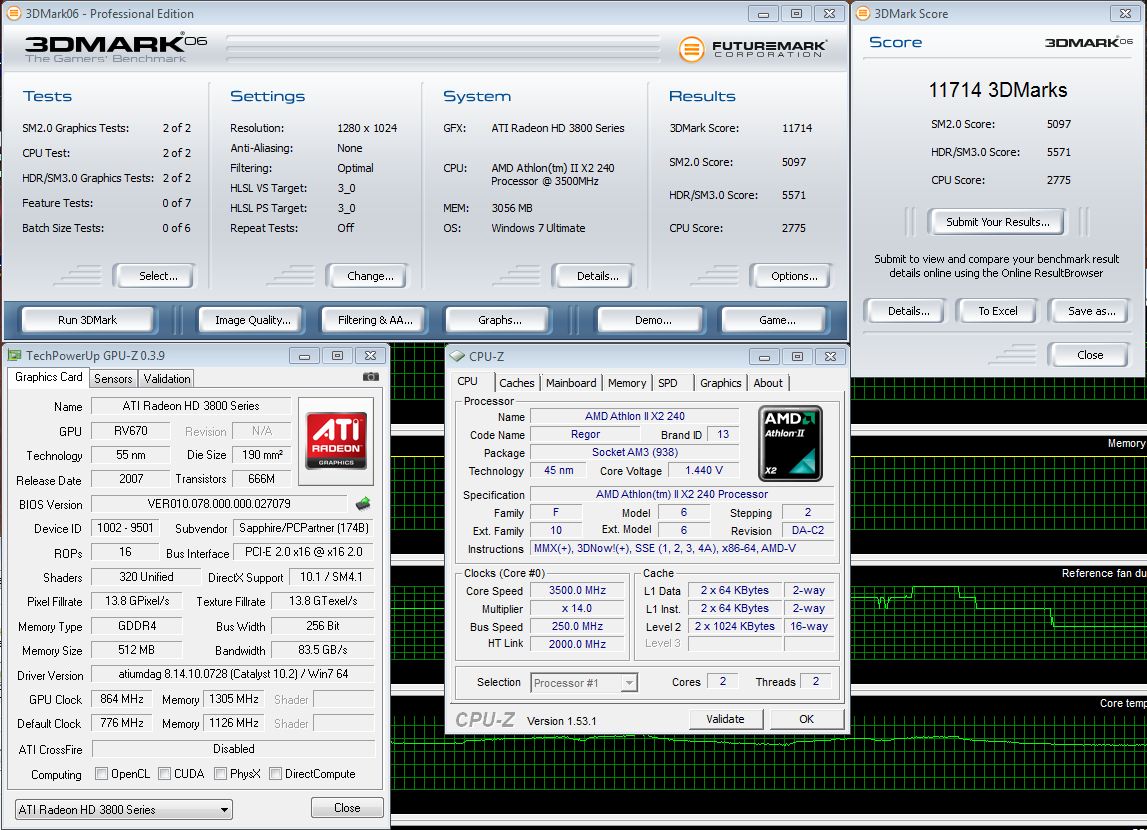The height and width of the screenshot is (830, 1147).
Task: Open the Graphics tab in CPU-Z
Action: tap(721, 383)
